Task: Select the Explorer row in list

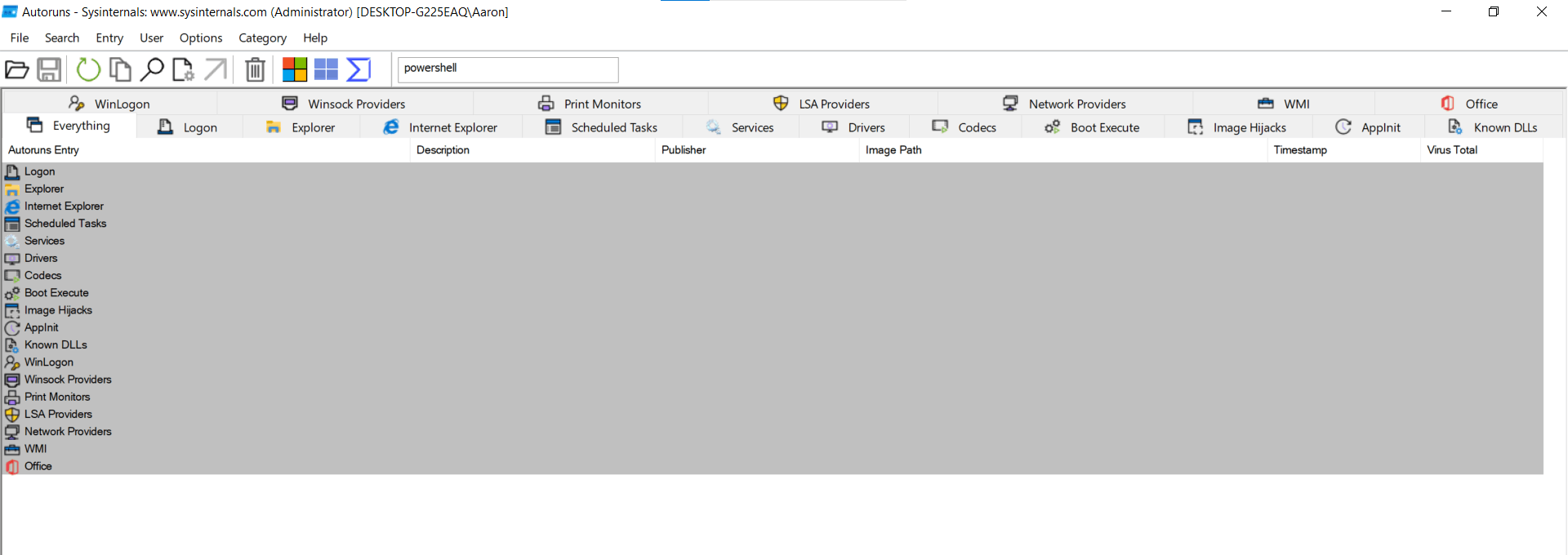Action: point(773,189)
